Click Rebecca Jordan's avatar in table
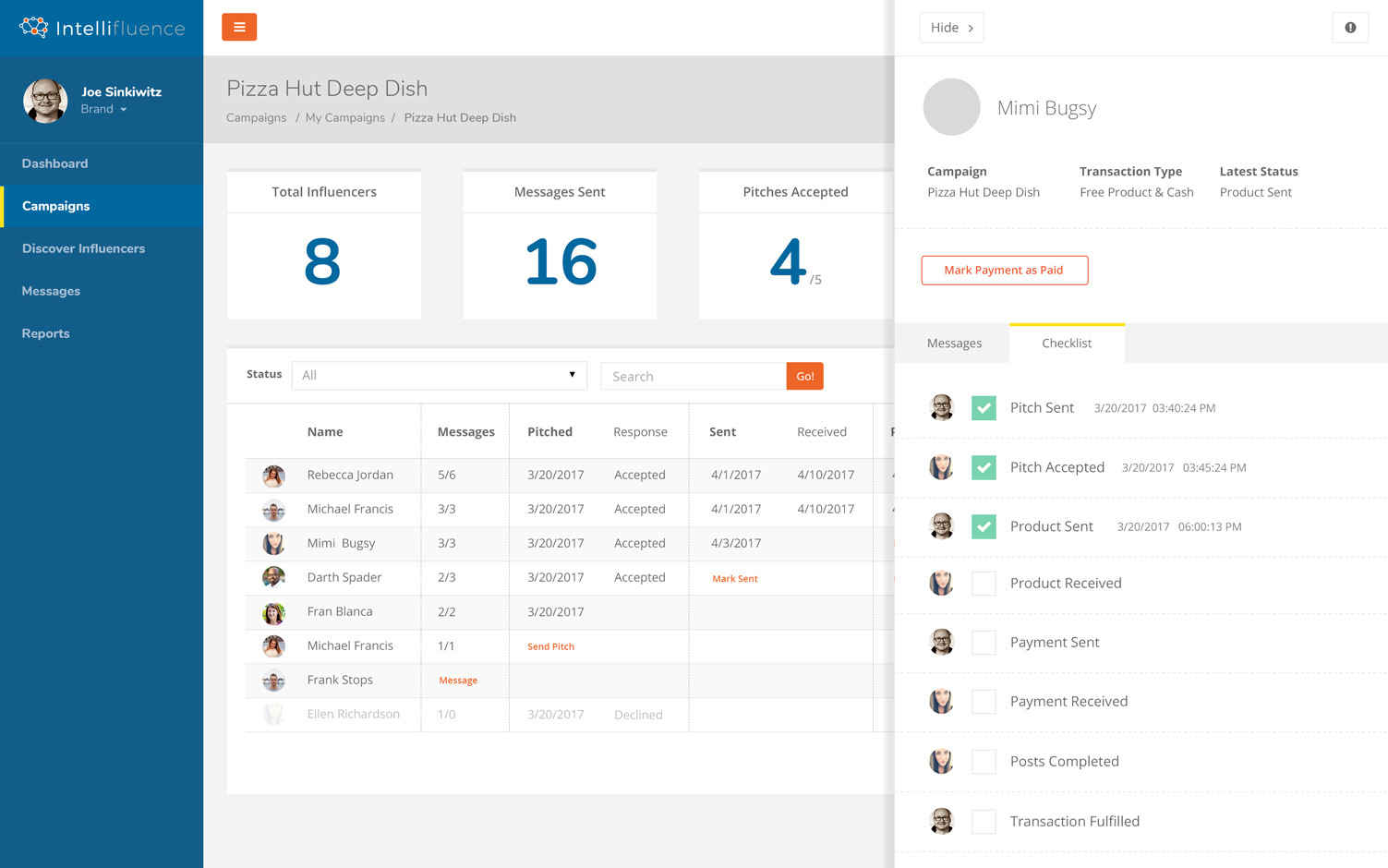The width and height of the screenshot is (1388, 868). (x=273, y=476)
